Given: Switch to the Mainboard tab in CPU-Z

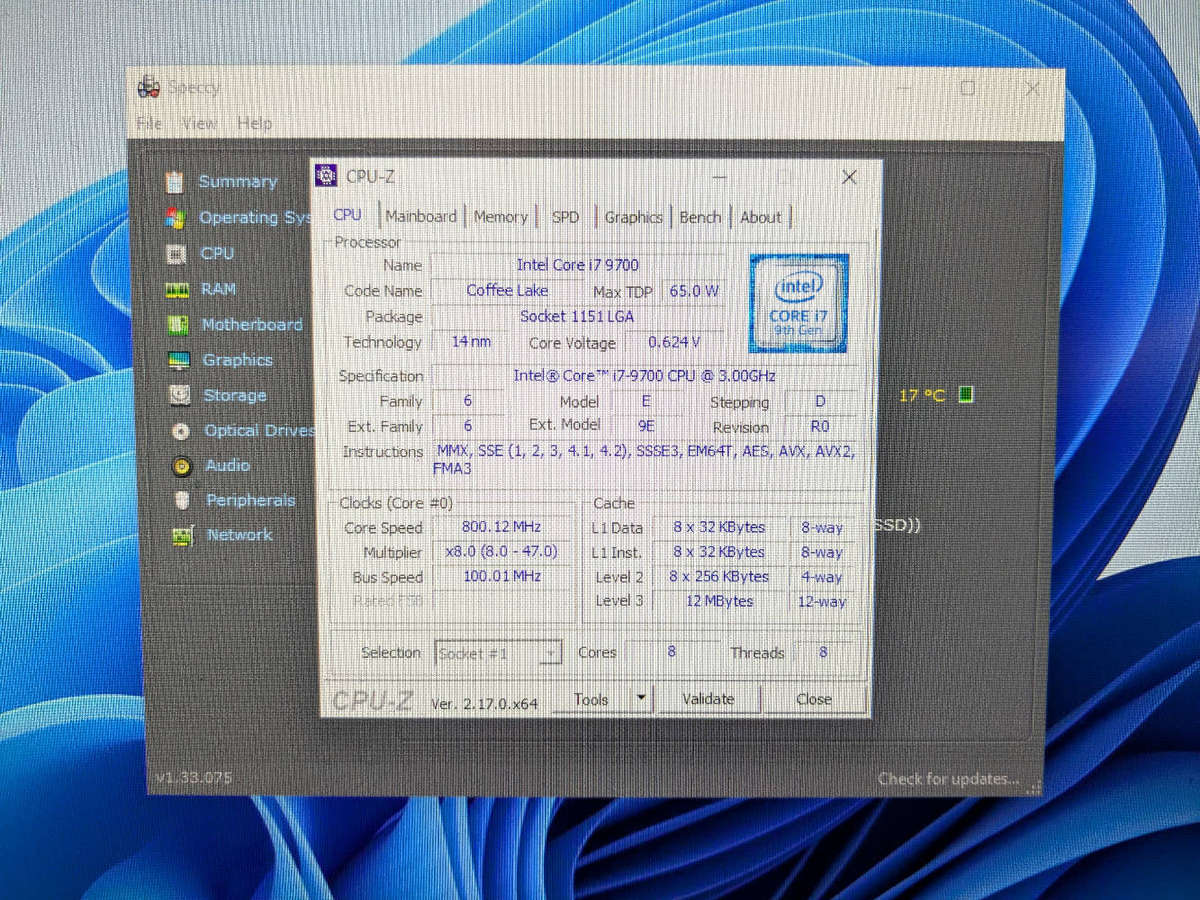Looking at the screenshot, I should (421, 216).
